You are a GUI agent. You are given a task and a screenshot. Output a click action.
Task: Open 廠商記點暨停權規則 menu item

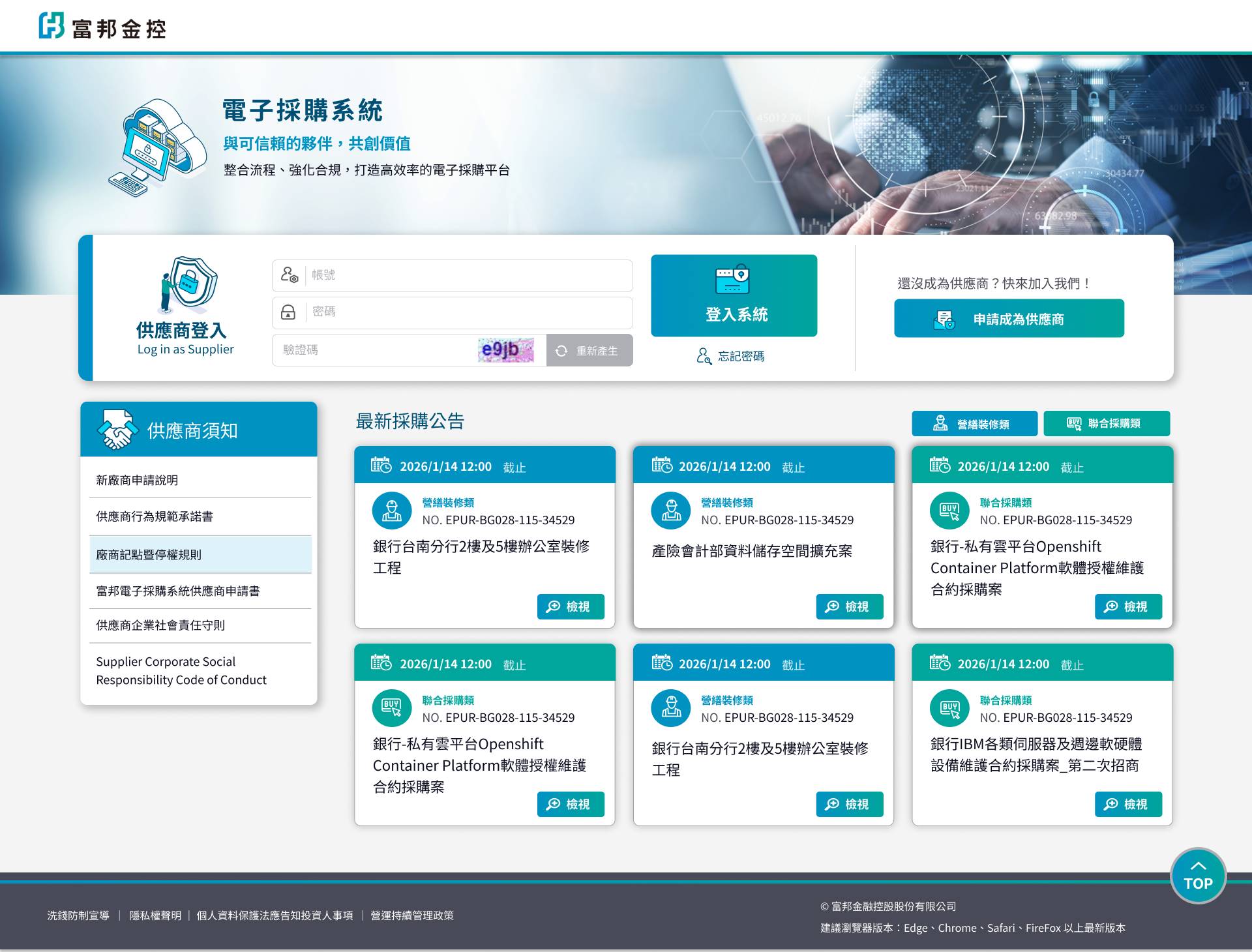click(200, 554)
